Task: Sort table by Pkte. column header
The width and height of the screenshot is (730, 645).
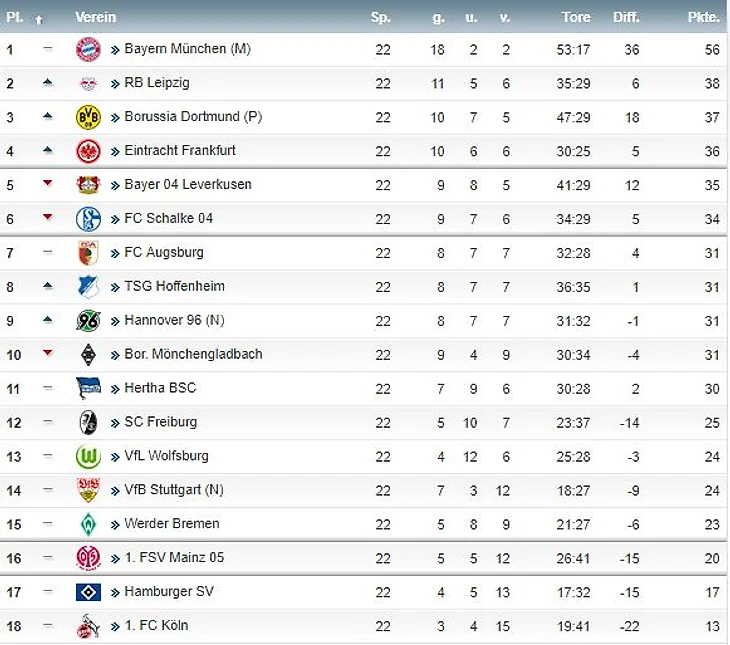Action: coord(703,17)
